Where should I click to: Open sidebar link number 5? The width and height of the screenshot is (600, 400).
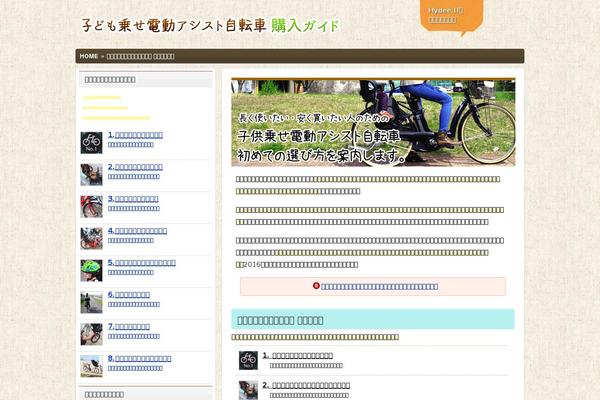coord(142,263)
